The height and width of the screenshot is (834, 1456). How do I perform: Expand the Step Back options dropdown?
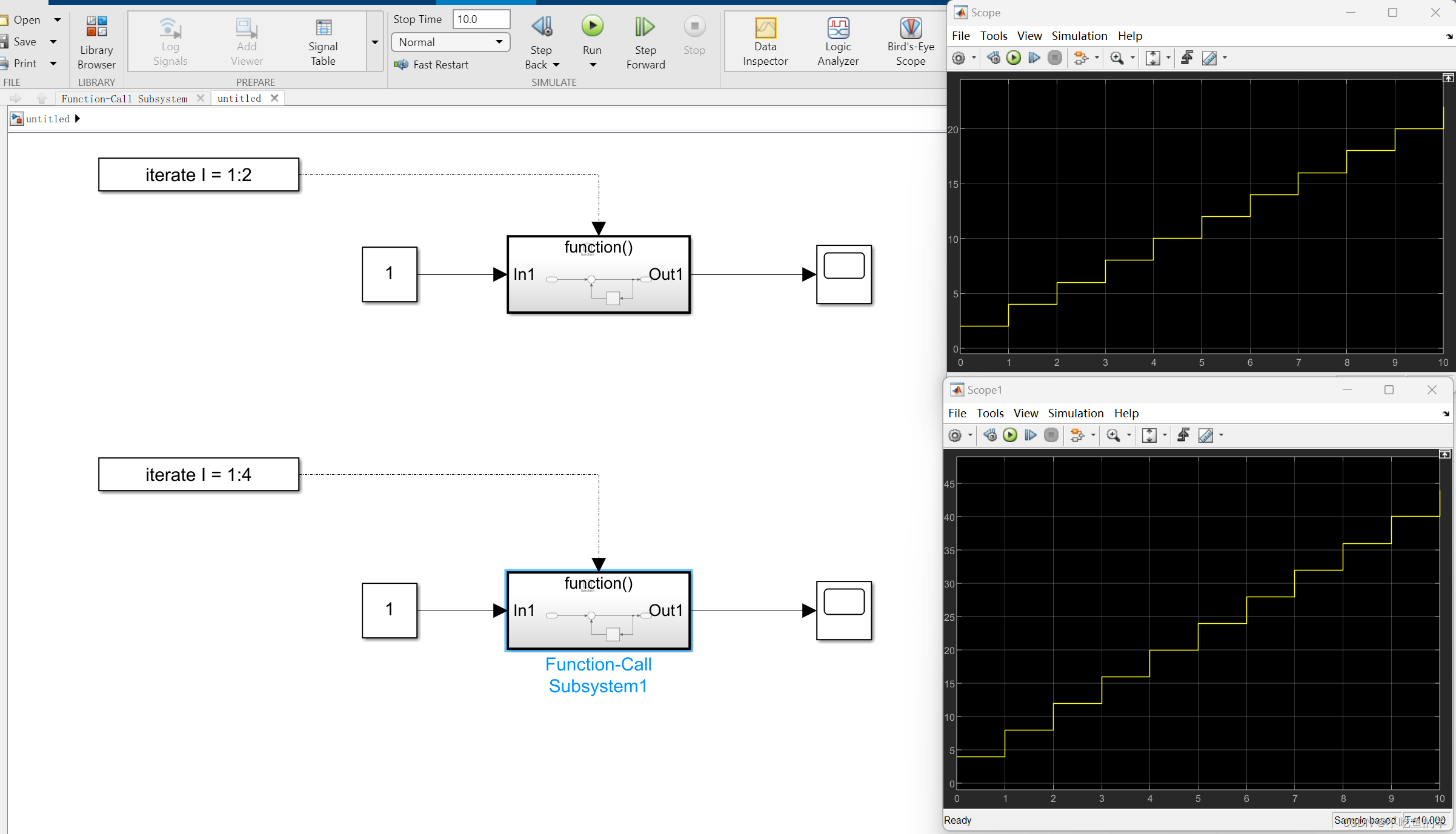(556, 65)
